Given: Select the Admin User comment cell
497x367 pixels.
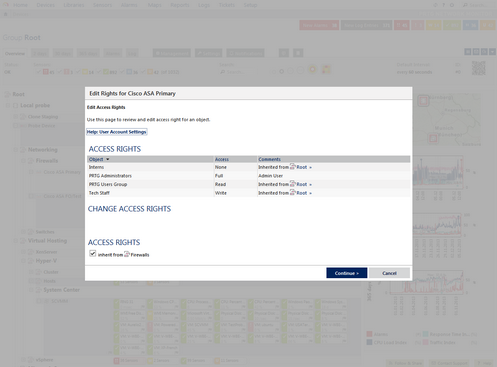Looking at the screenshot, I should click(270, 176).
